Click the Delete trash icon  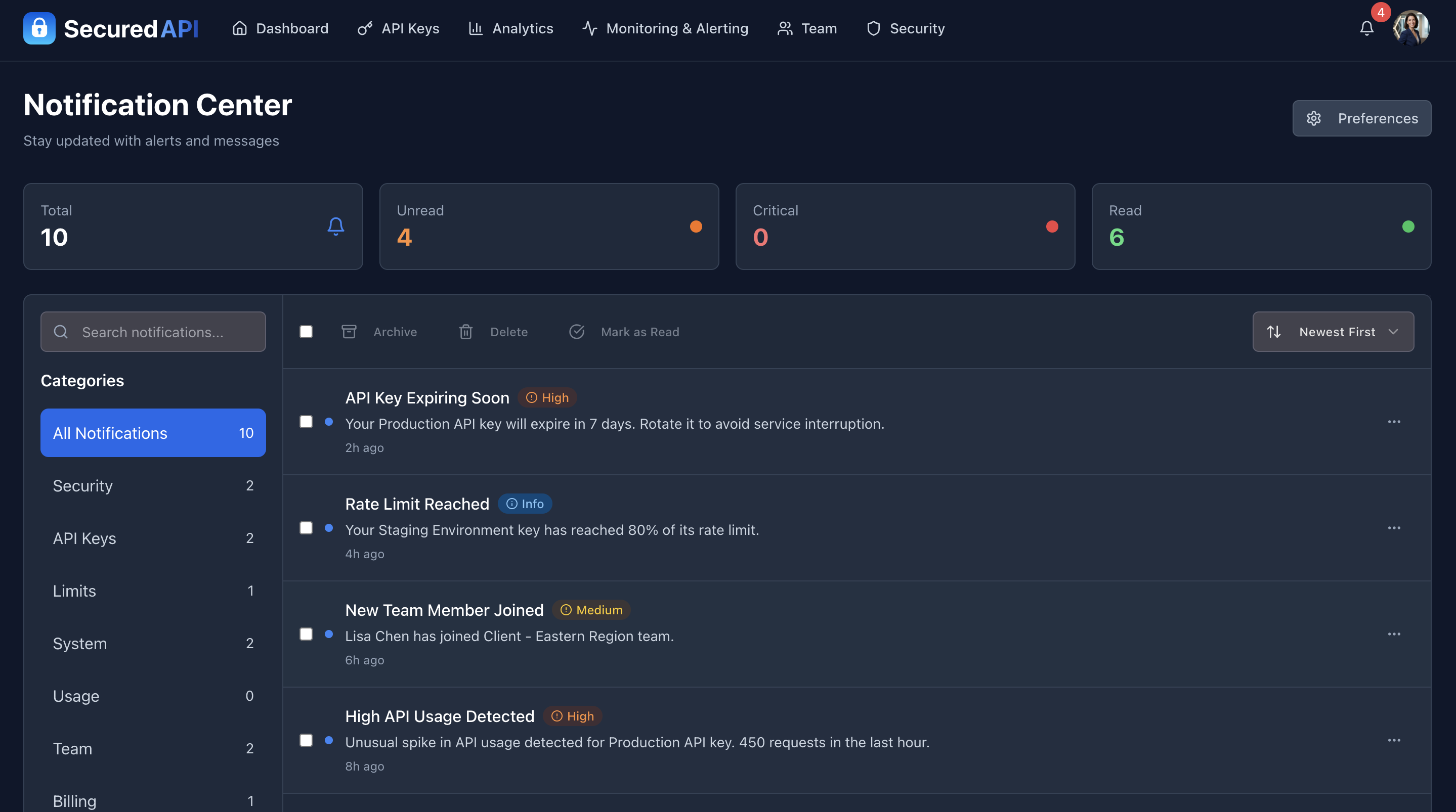coord(465,332)
